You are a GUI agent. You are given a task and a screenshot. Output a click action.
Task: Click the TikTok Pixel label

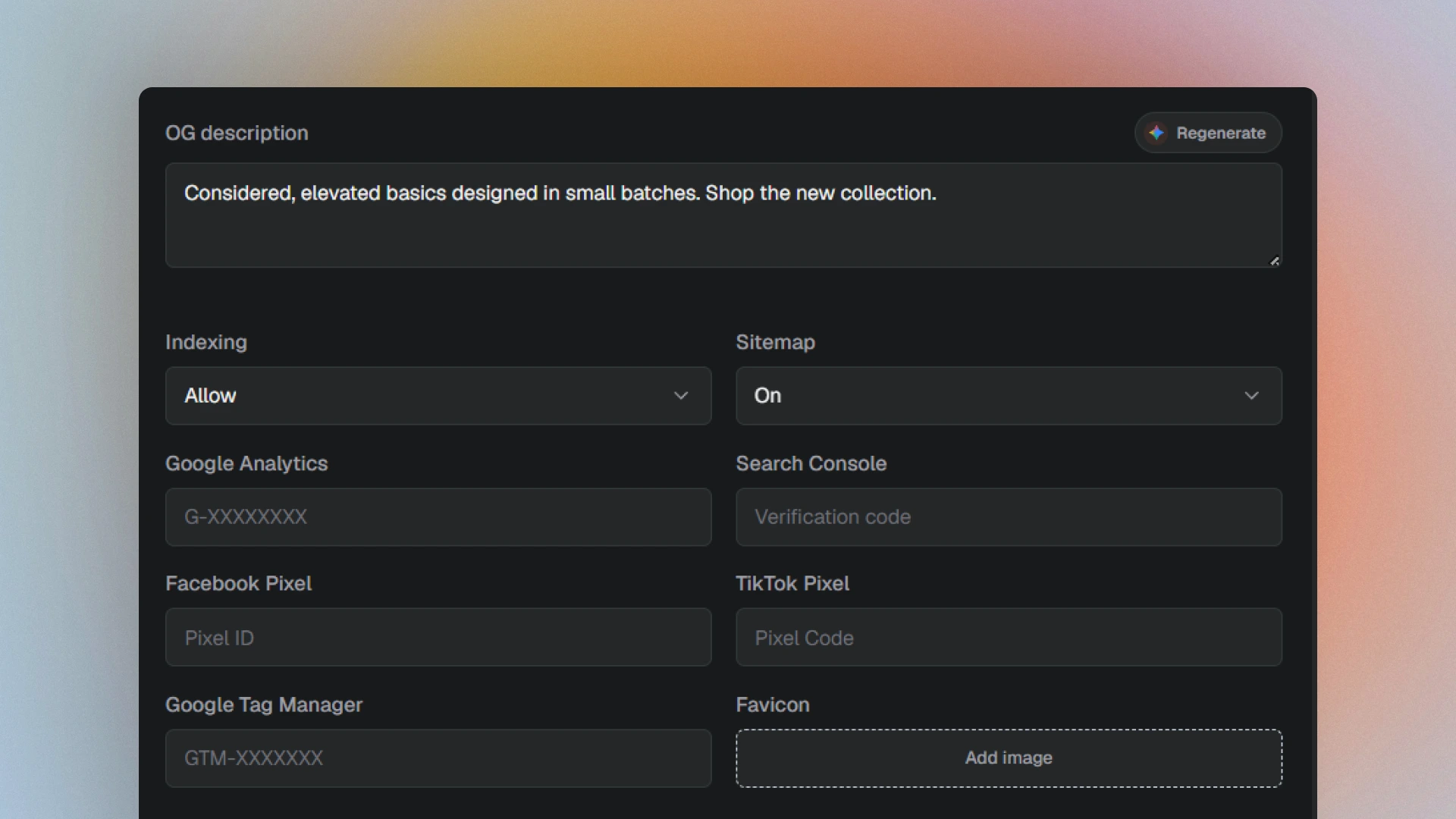(x=792, y=583)
